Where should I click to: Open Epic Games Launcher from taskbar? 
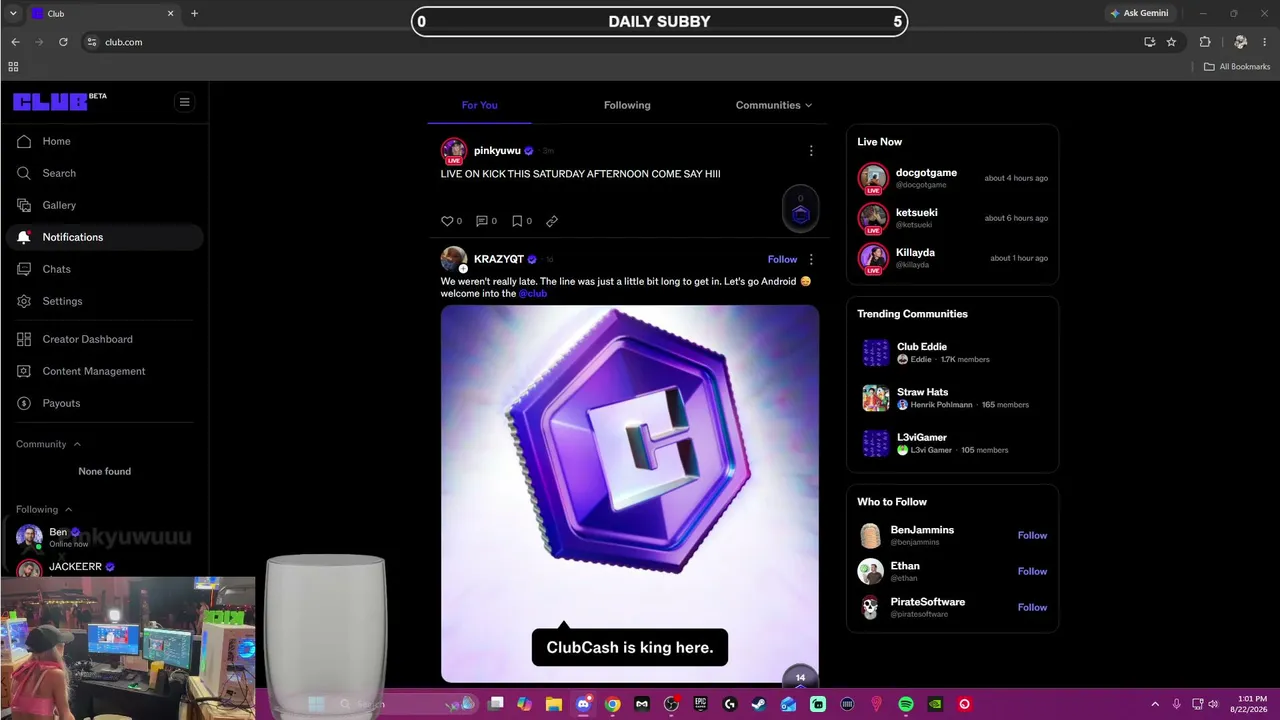700,704
